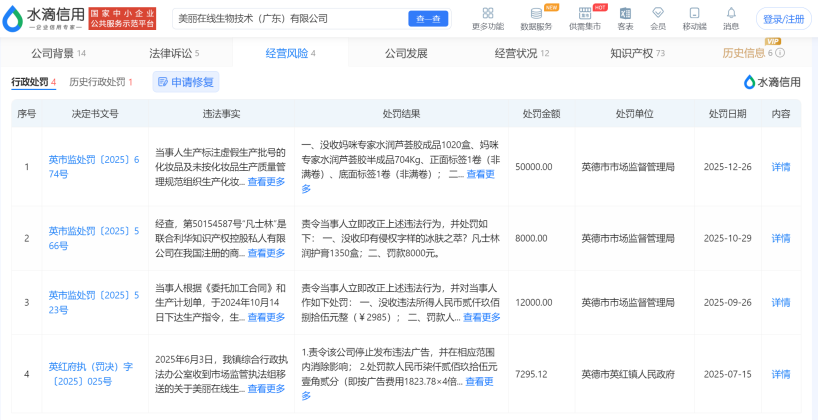Switch to 知识产权 tab
This screenshot has width=818, height=420.
click(x=637, y=53)
